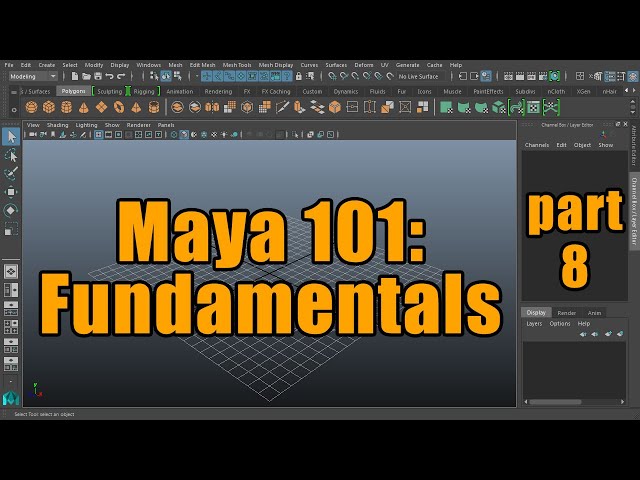Click the New Scene file icon
640x480 pixels.
pos(75,76)
